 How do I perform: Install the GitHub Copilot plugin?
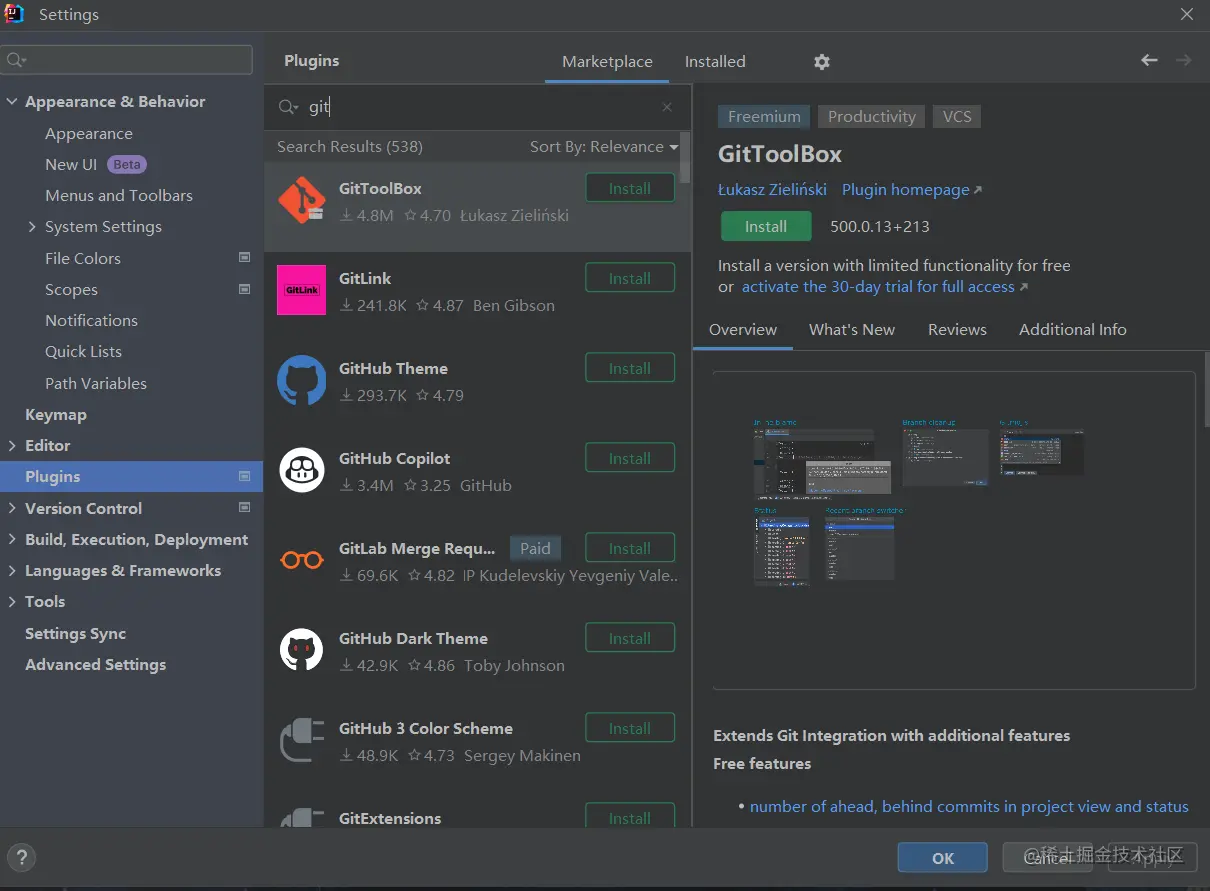click(630, 458)
